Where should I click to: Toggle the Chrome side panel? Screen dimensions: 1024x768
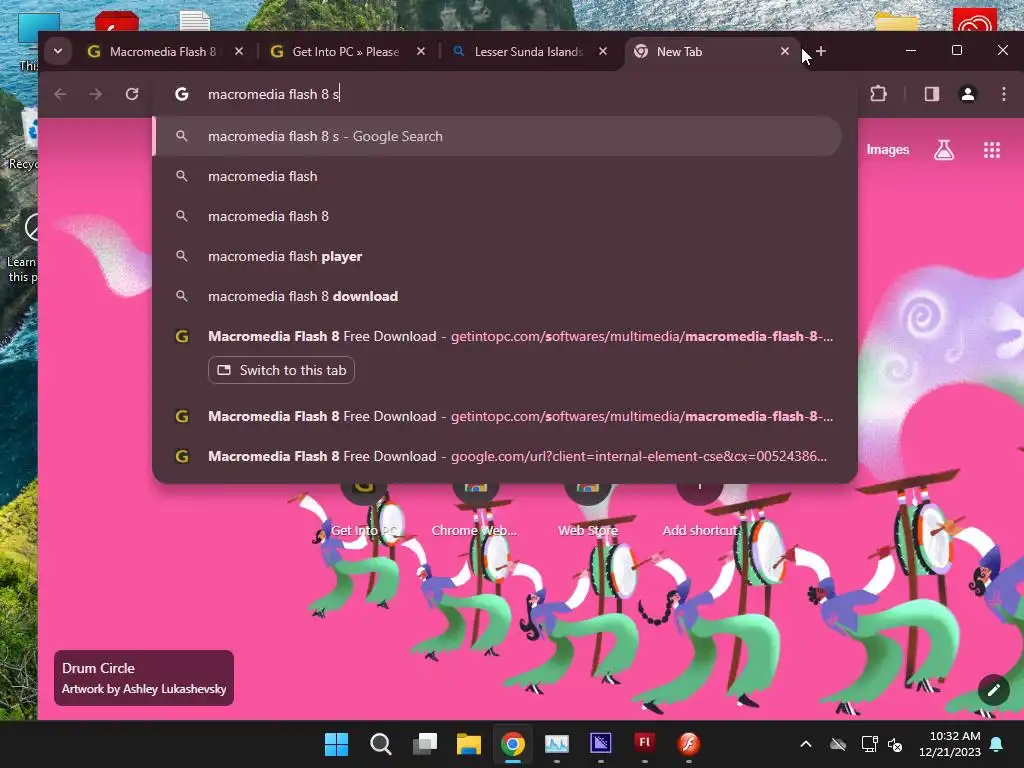932,94
